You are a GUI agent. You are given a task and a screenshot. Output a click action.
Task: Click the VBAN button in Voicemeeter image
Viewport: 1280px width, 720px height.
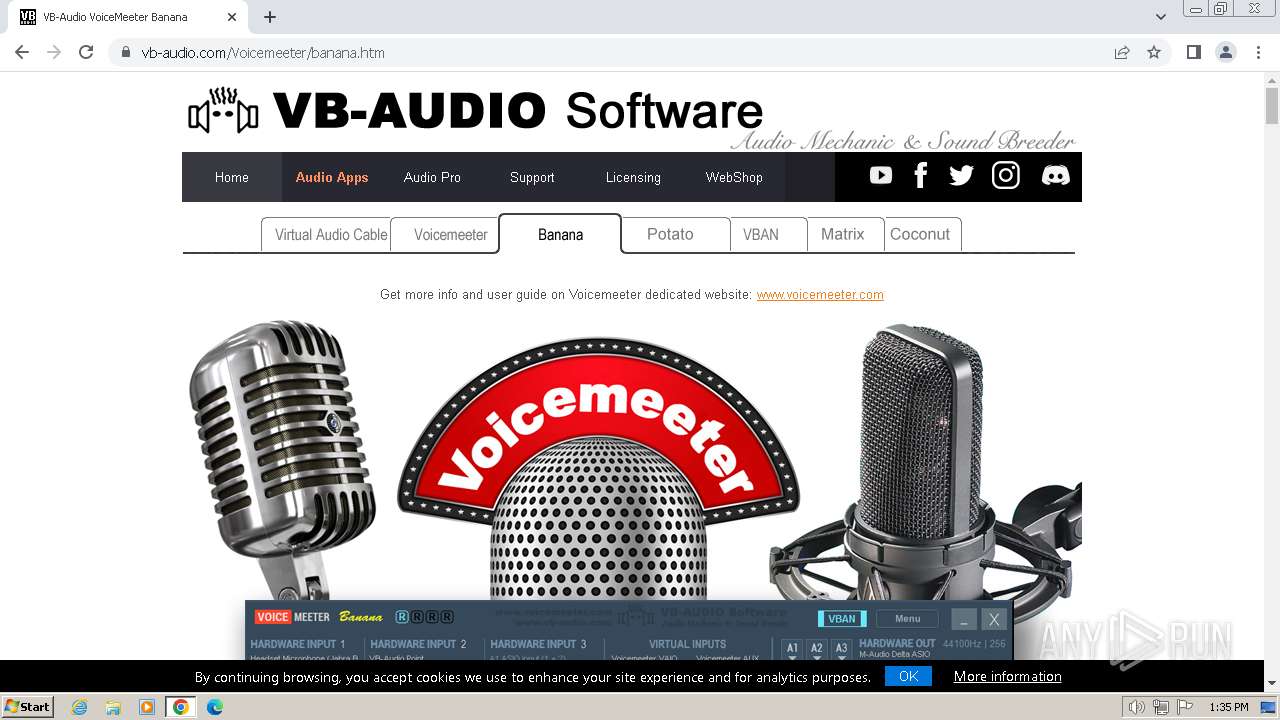pyautogui.click(x=842, y=619)
